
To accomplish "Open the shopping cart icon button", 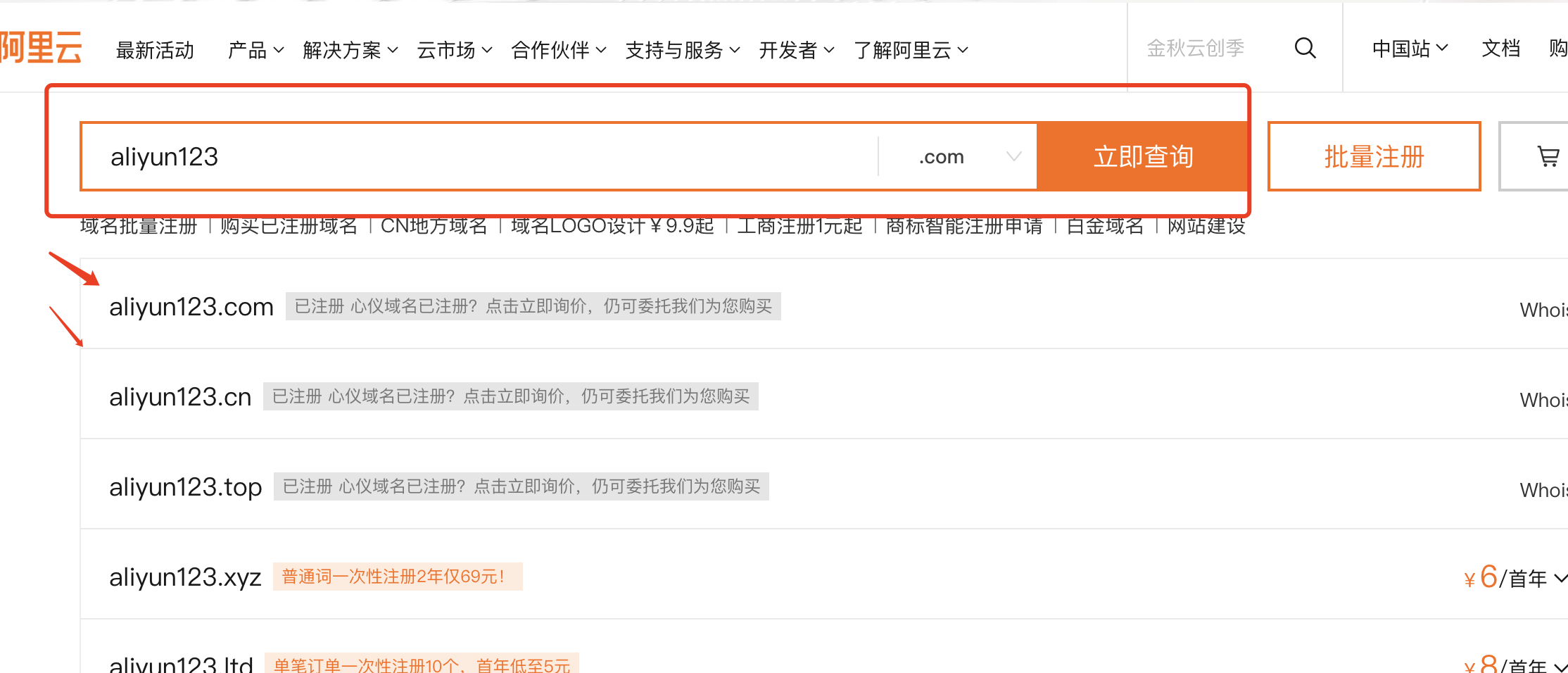I will click(x=1548, y=156).
